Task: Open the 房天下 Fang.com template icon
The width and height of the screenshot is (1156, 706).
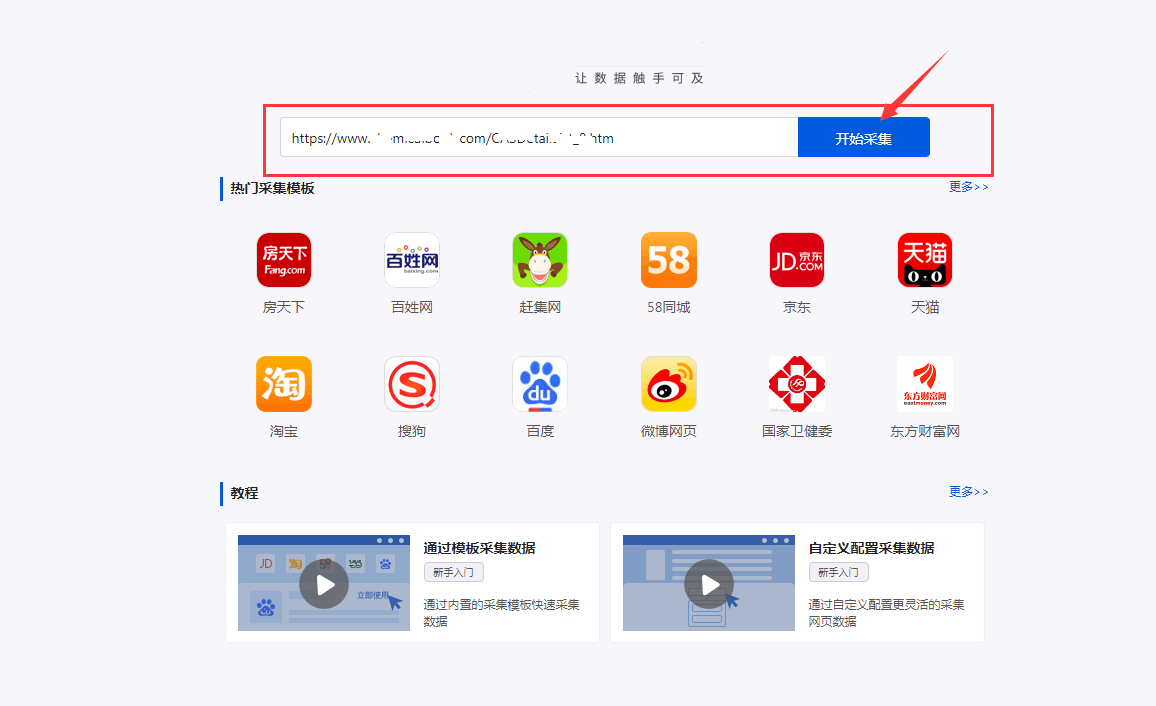Action: click(284, 260)
